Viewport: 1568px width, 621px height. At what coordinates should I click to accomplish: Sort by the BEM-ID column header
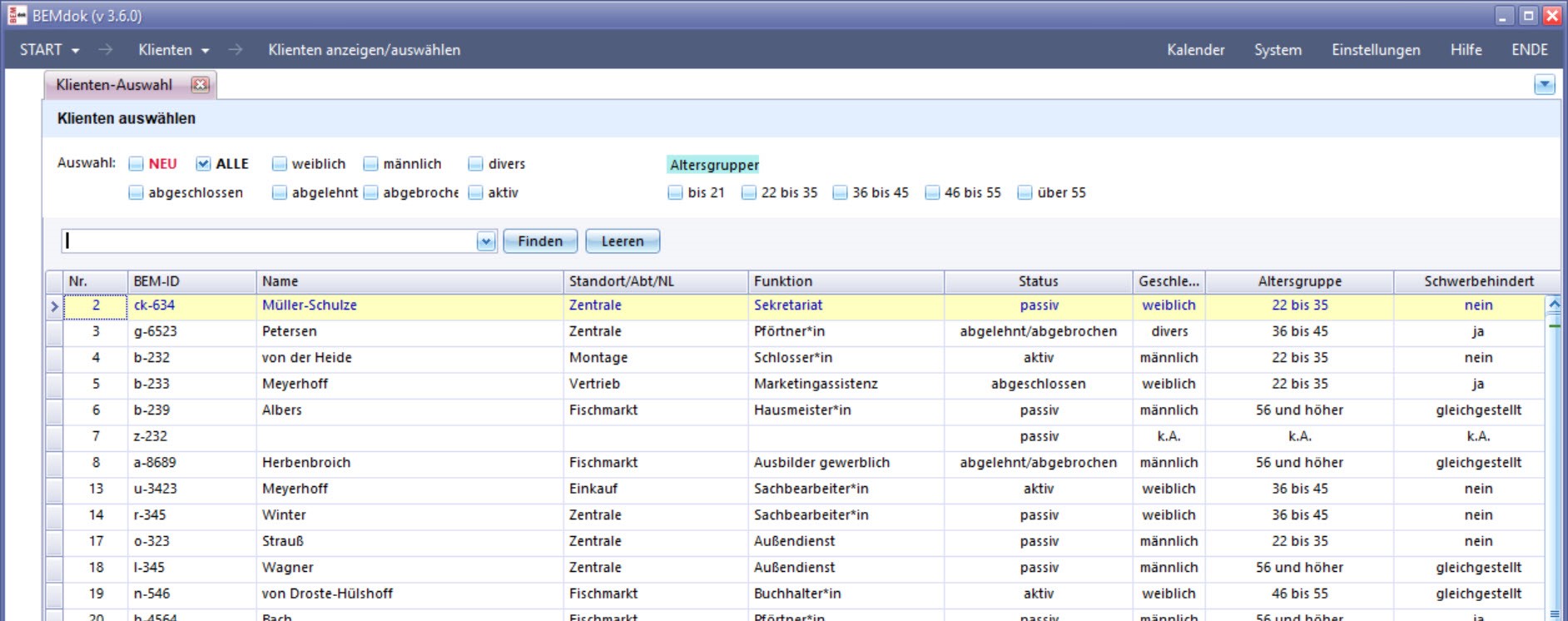[x=191, y=281]
